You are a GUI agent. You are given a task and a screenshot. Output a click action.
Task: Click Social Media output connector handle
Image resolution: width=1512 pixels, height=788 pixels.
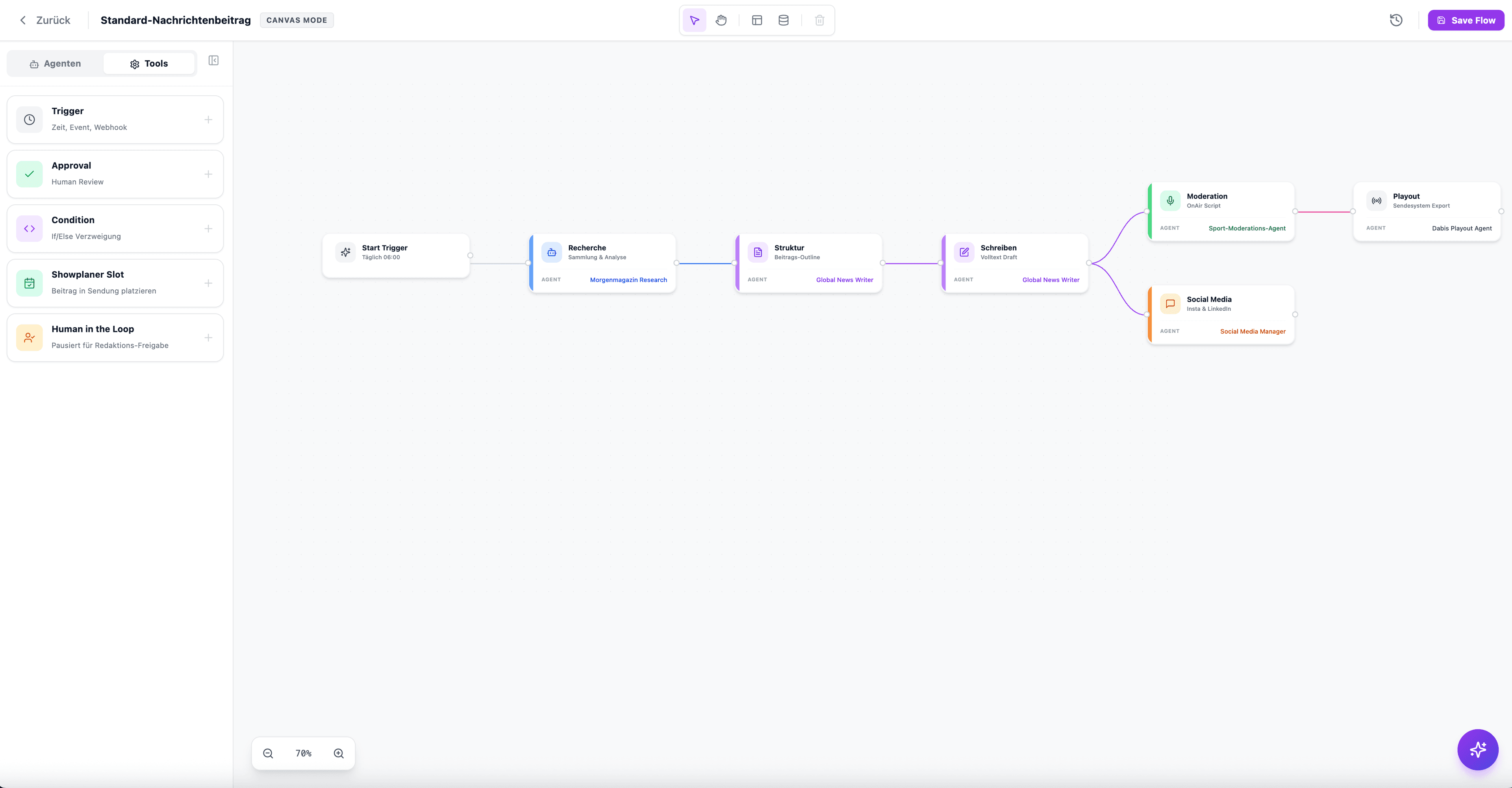(x=1295, y=315)
